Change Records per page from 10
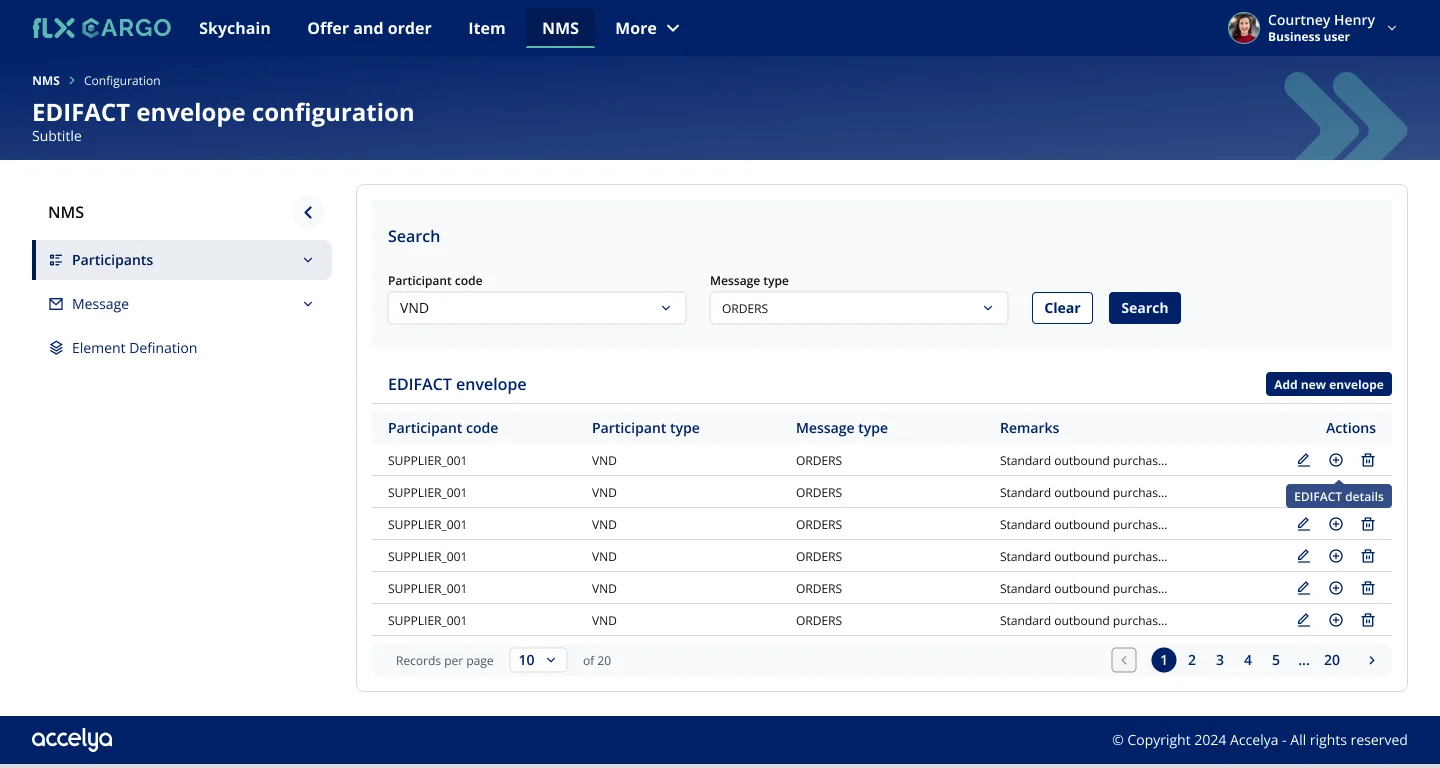1440x768 pixels. pos(538,660)
